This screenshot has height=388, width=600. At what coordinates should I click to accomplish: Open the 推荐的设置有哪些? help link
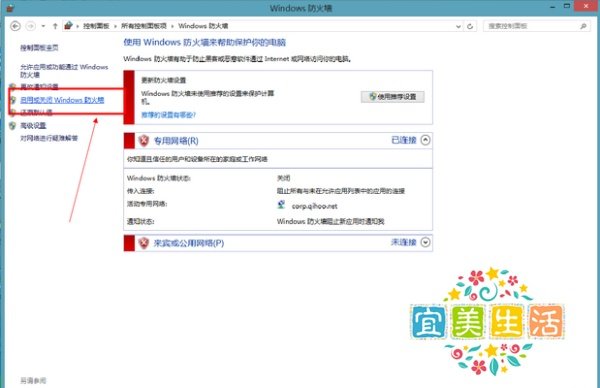coord(168,115)
